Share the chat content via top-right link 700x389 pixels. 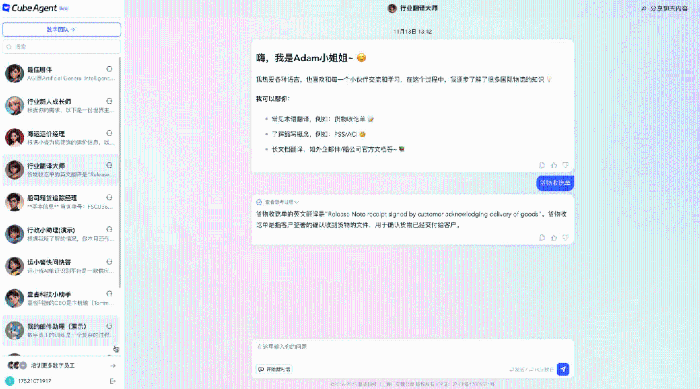665,8
